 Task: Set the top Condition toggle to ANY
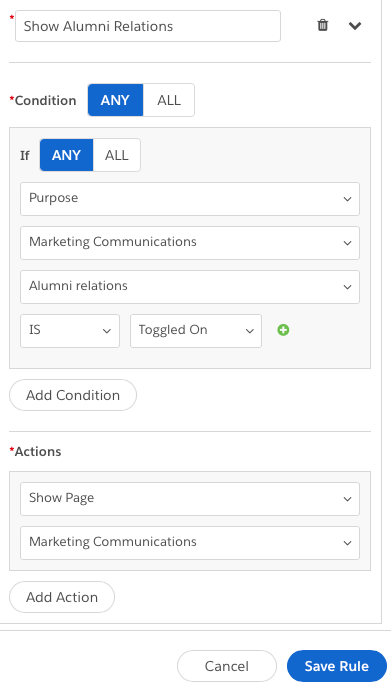[115, 100]
